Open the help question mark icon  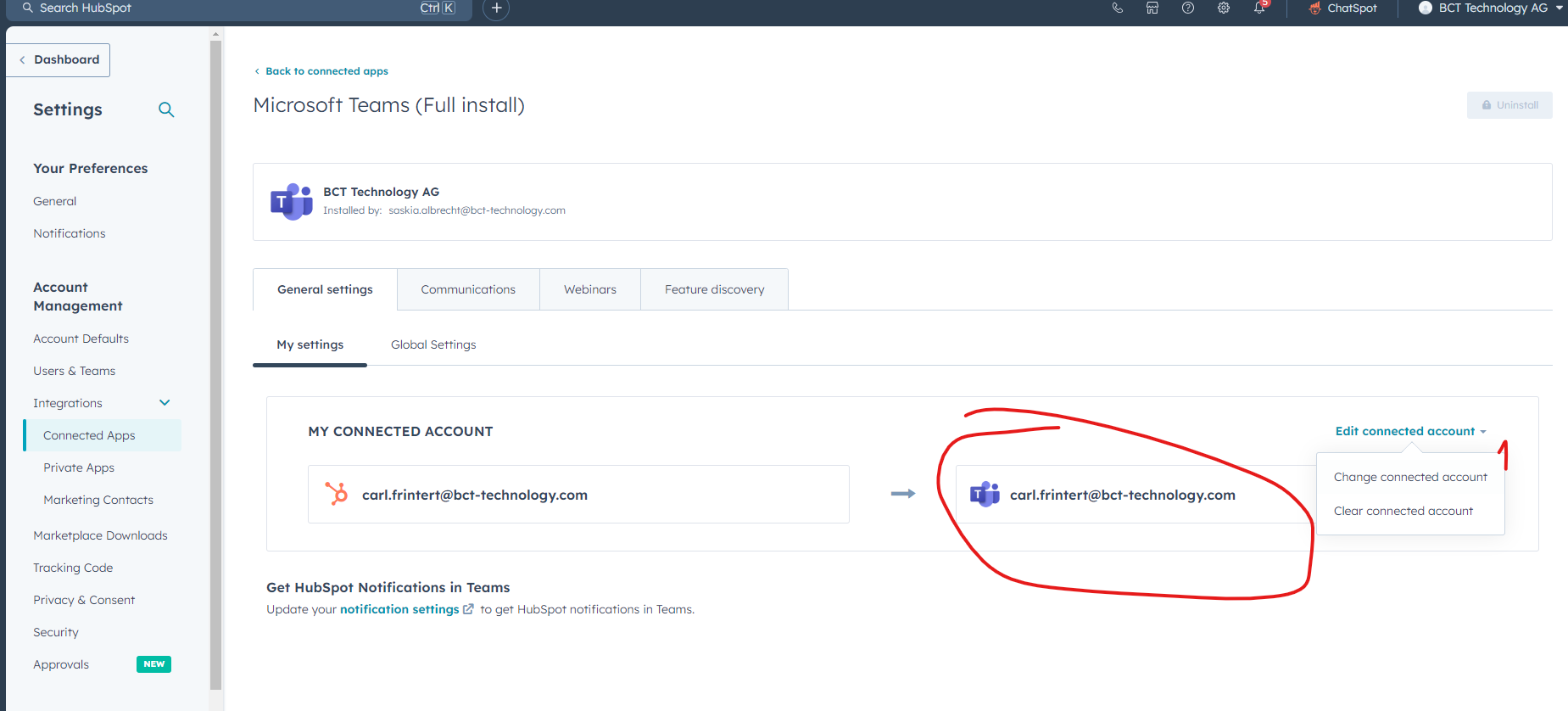click(x=1188, y=8)
